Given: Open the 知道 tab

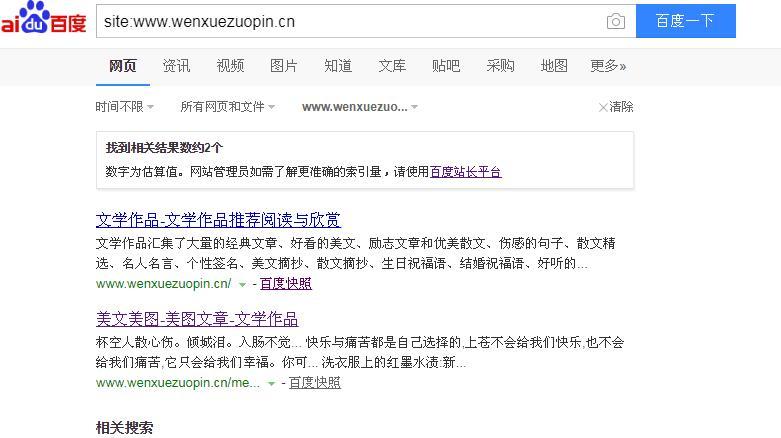Looking at the screenshot, I should click(338, 66).
